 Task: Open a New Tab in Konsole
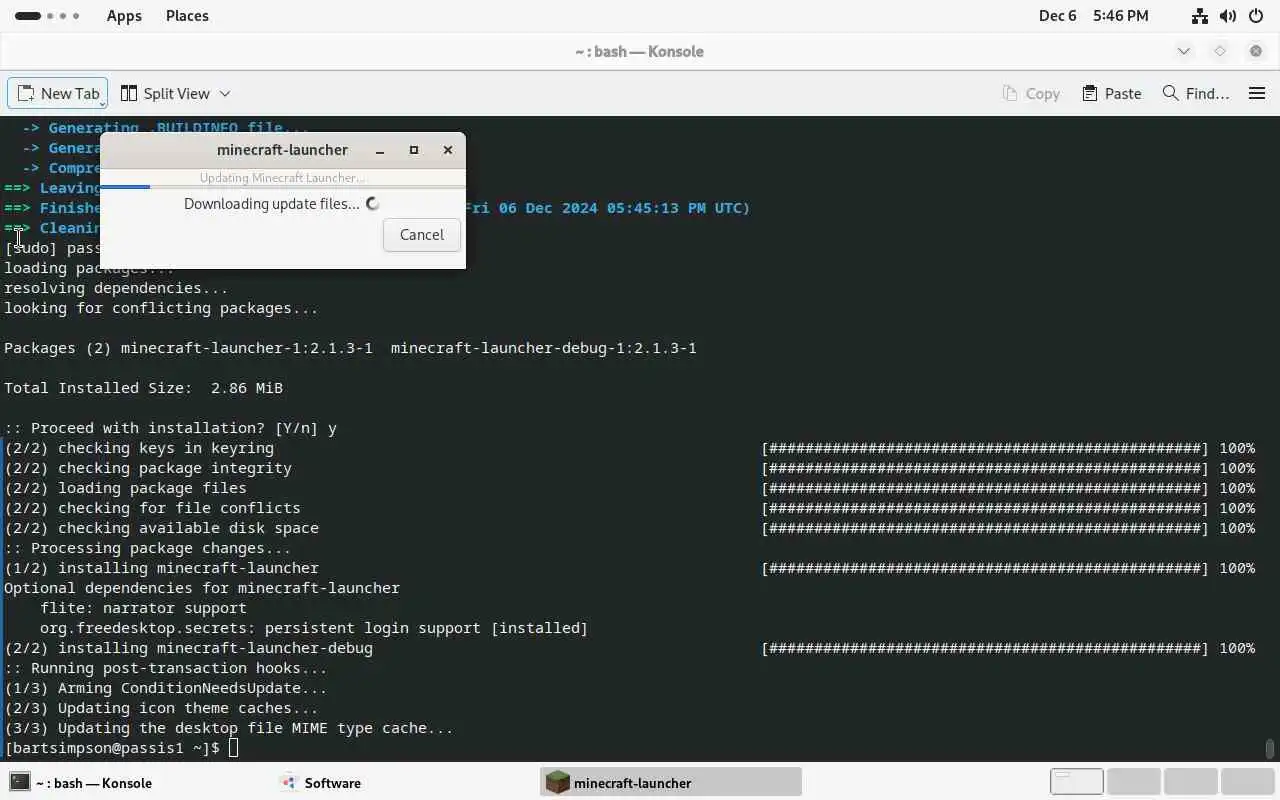tap(58, 93)
